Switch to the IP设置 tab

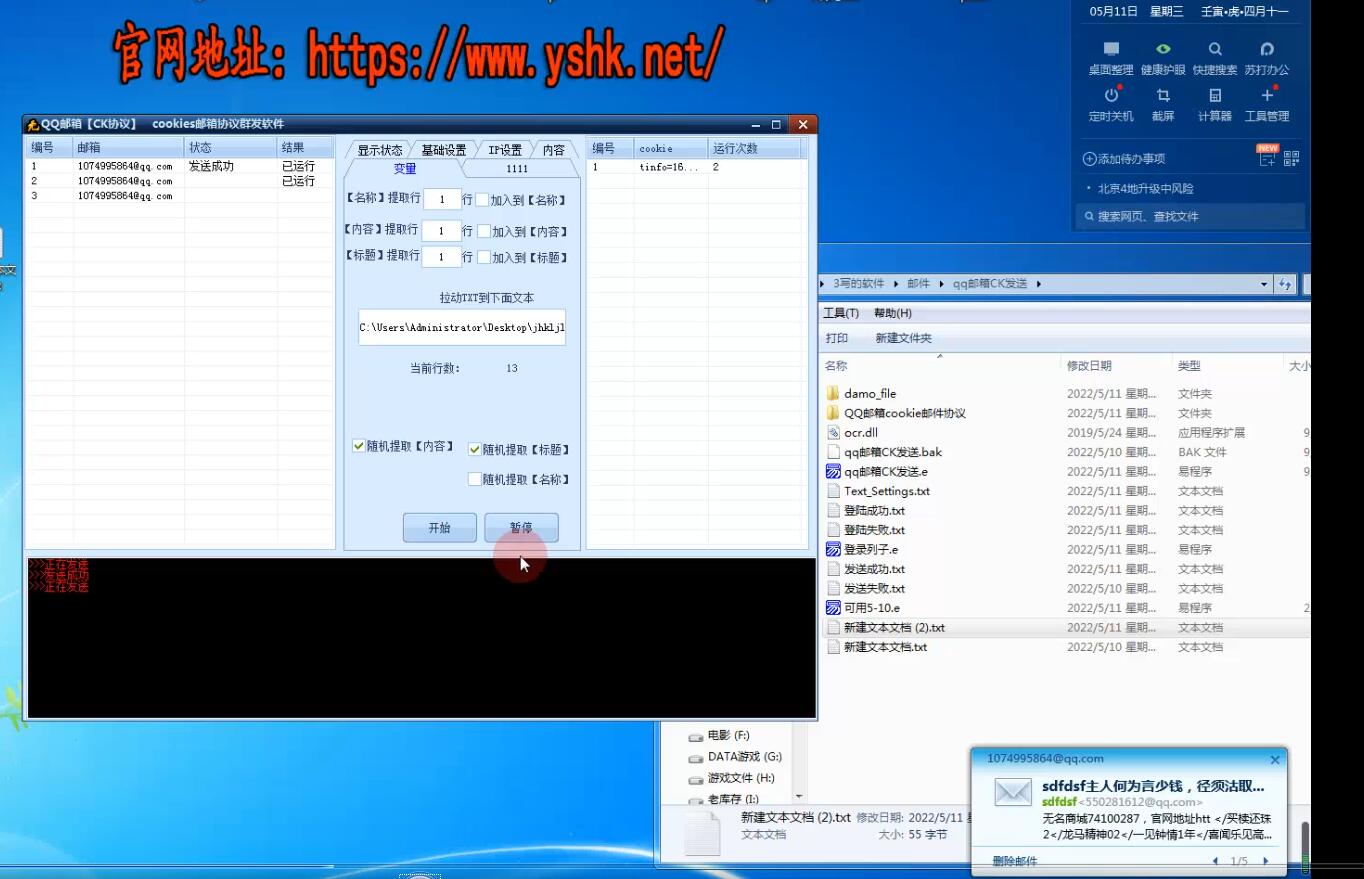(x=505, y=150)
